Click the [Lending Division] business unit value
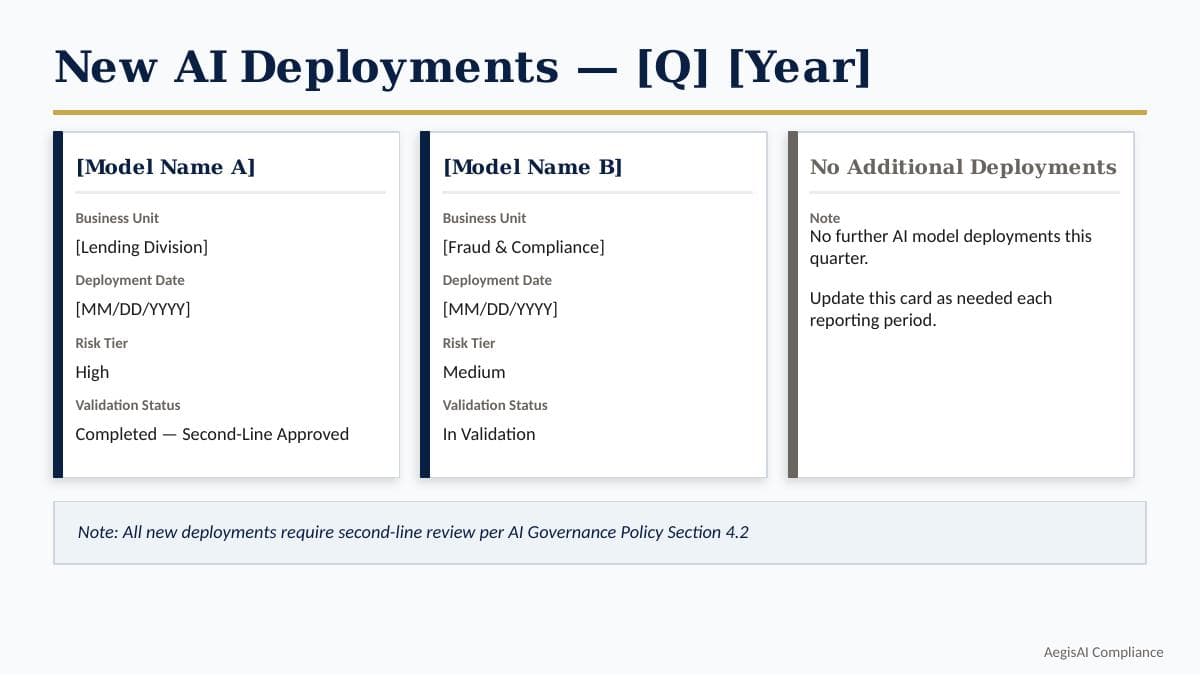Screen dimensions: 1200x676 (142, 247)
